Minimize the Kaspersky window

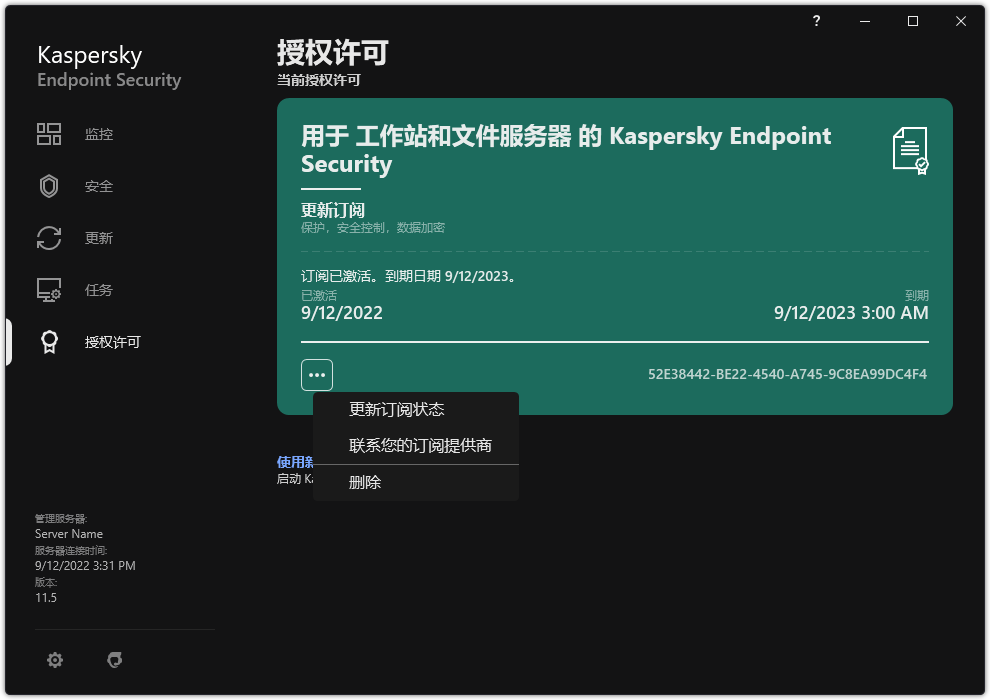tap(864, 20)
